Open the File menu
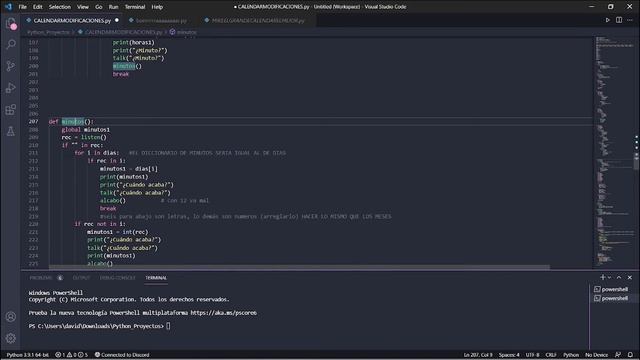Image resolution: width=640 pixels, height=360 pixels. [x=22, y=7]
